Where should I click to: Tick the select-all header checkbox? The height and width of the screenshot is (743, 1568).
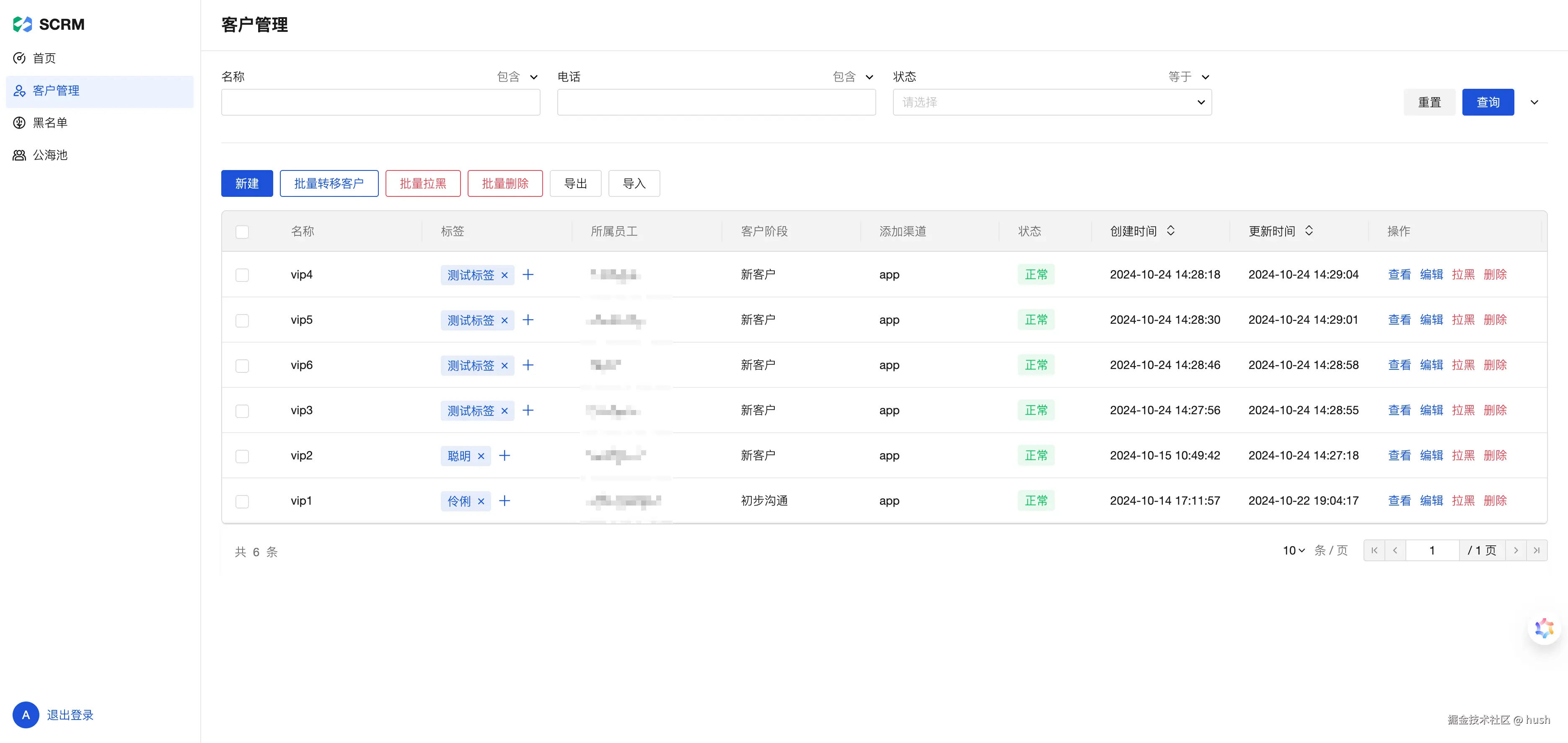[242, 232]
